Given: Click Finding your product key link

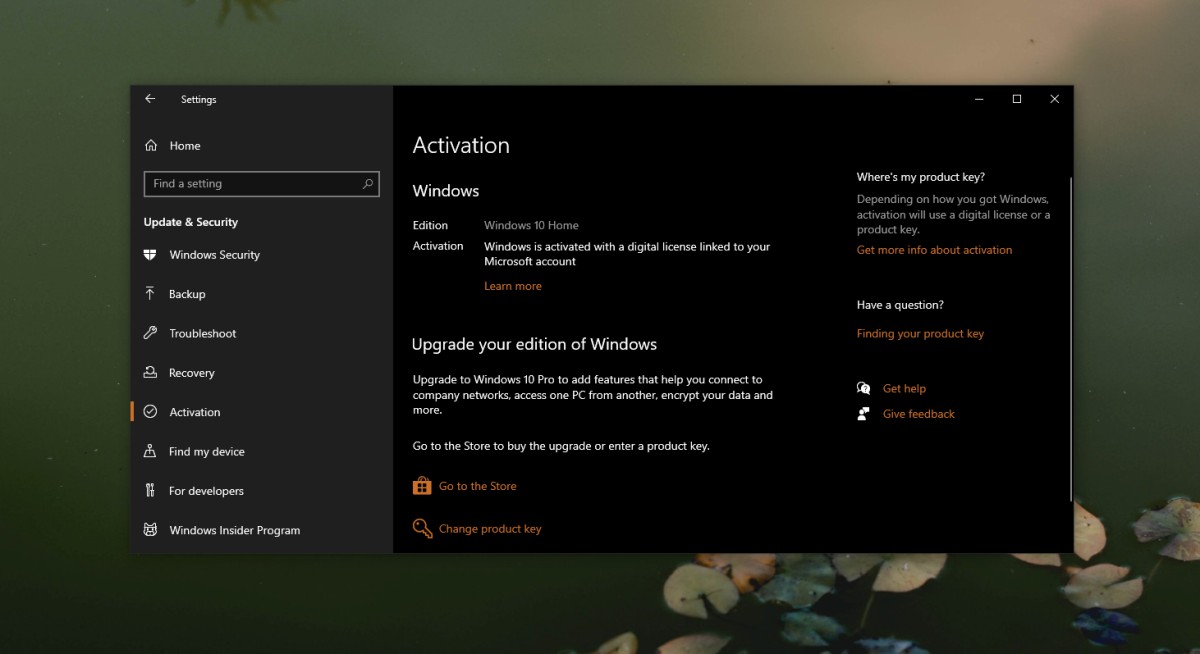Looking at the screenshot, I should (x=920, y=334).
